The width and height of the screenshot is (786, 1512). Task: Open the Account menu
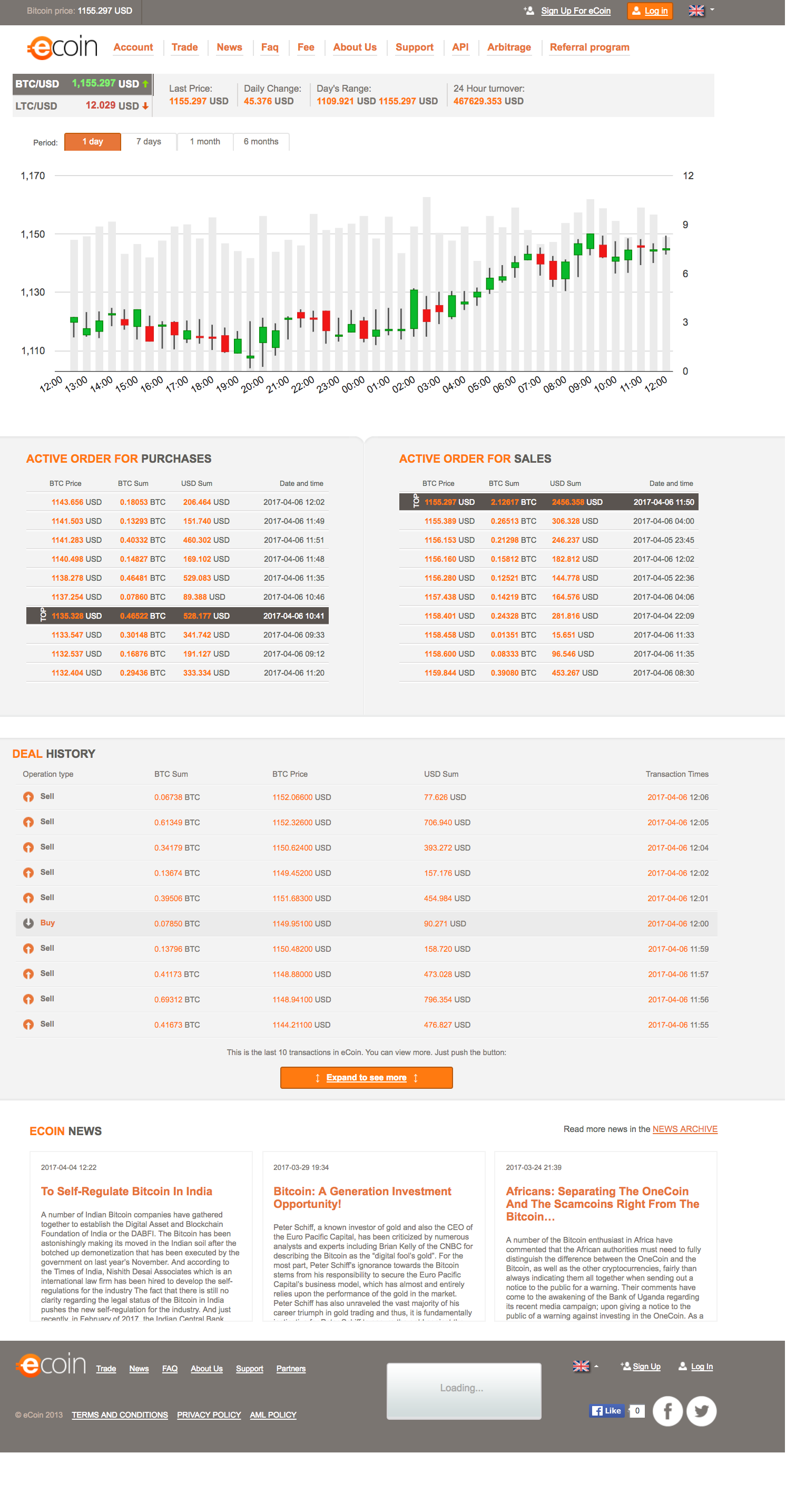[133, 47]
